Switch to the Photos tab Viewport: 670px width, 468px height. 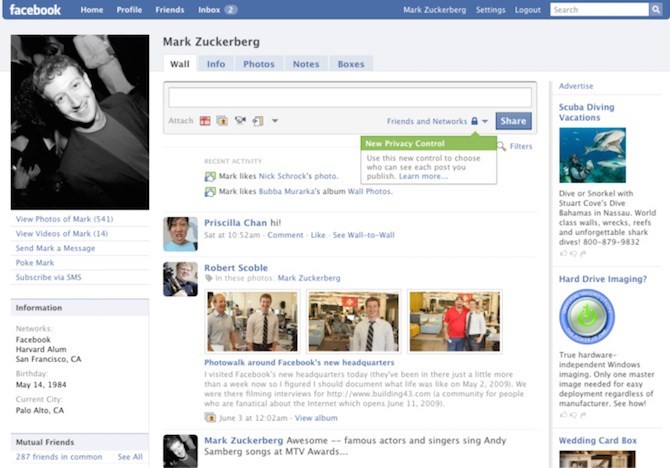coord(259,64)
